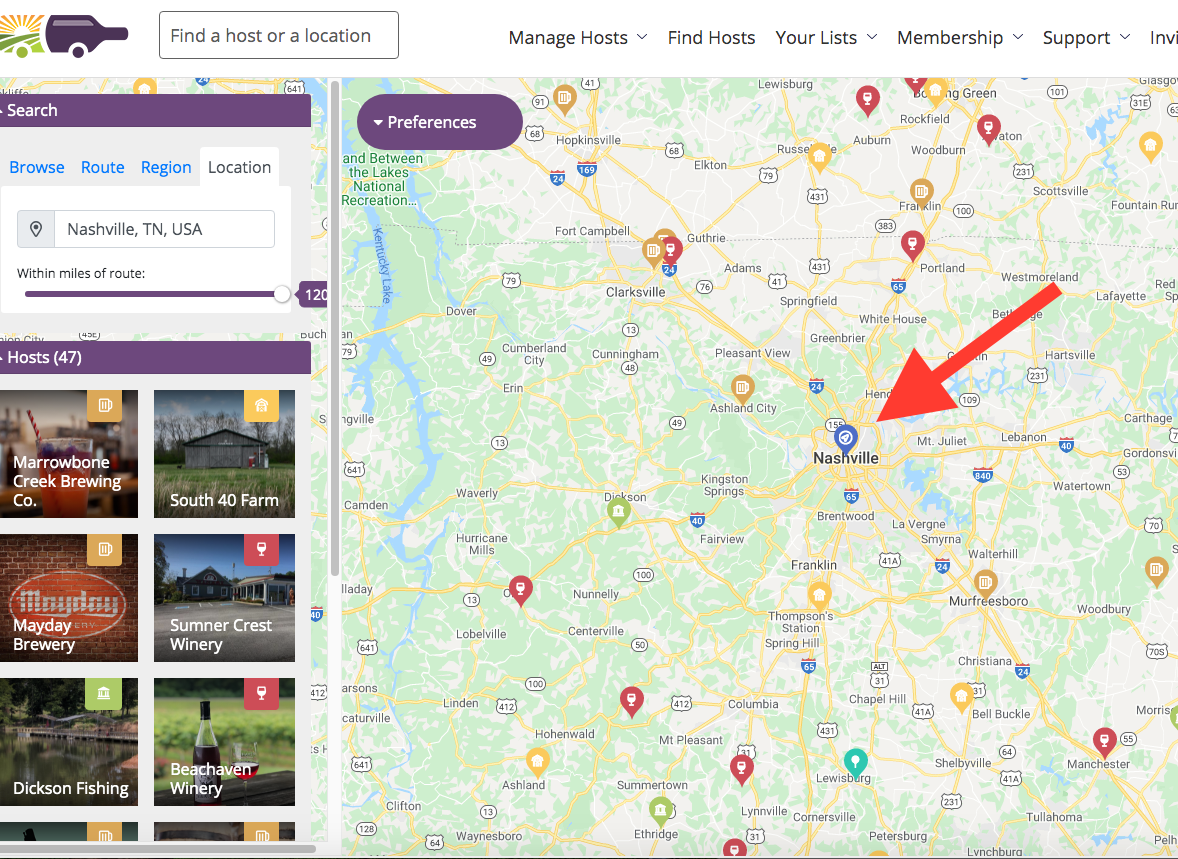Select the red winery marker at Manchester
Image resolution: width=1178 pixels, height=859 pixels.
pyautogui.click(x=1104, y=742)
